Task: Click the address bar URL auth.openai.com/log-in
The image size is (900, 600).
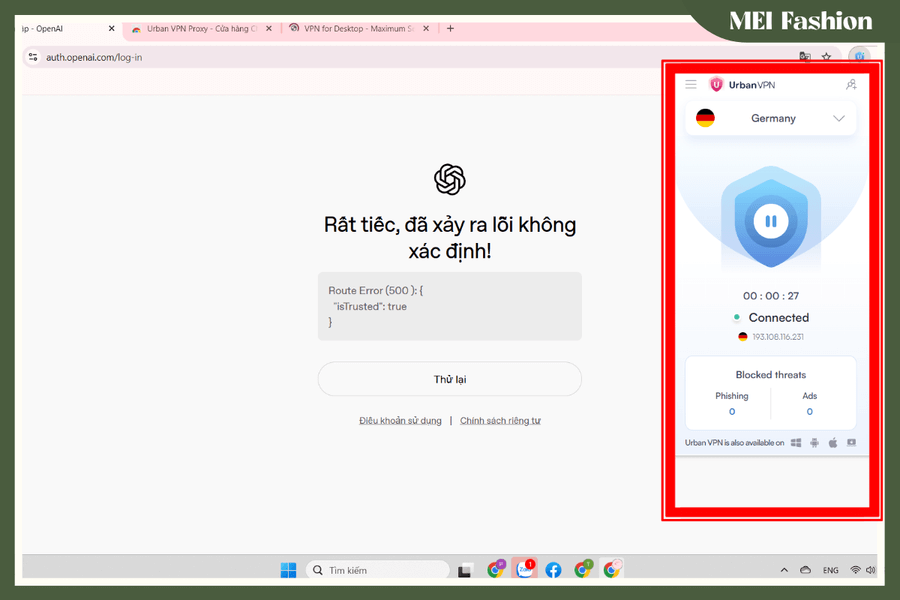Action: [94, 57]
